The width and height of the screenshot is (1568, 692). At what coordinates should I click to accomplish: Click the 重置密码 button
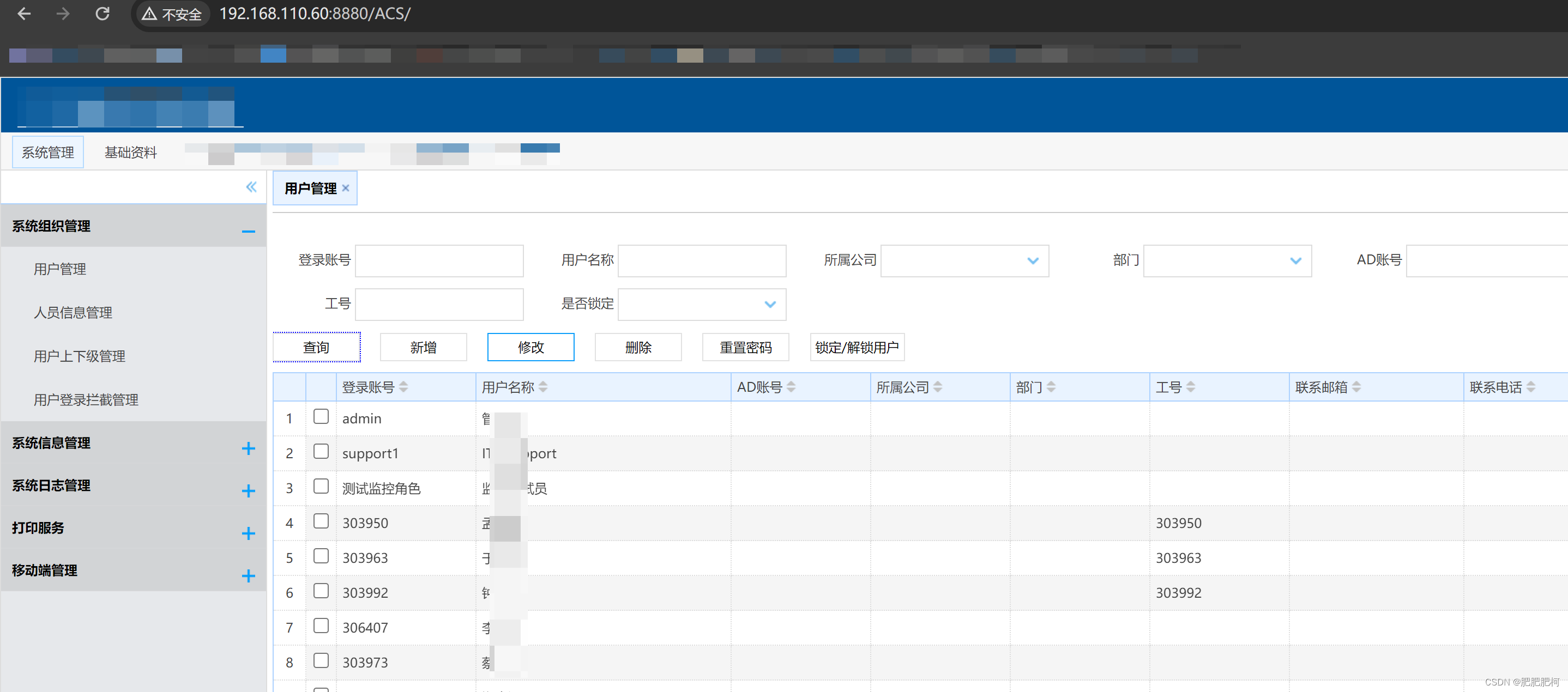(x=745, y=347)
